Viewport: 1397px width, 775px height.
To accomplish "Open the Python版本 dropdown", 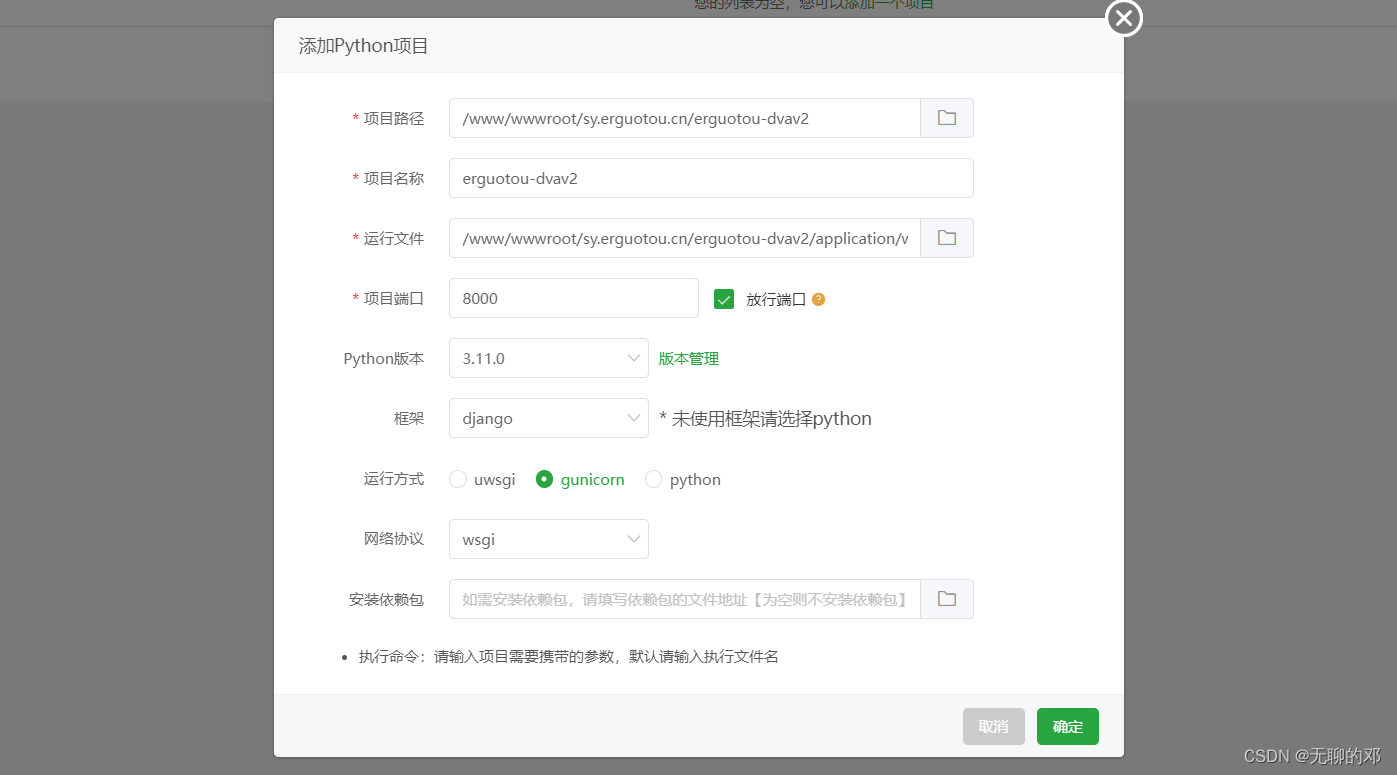I will point(548,358).
